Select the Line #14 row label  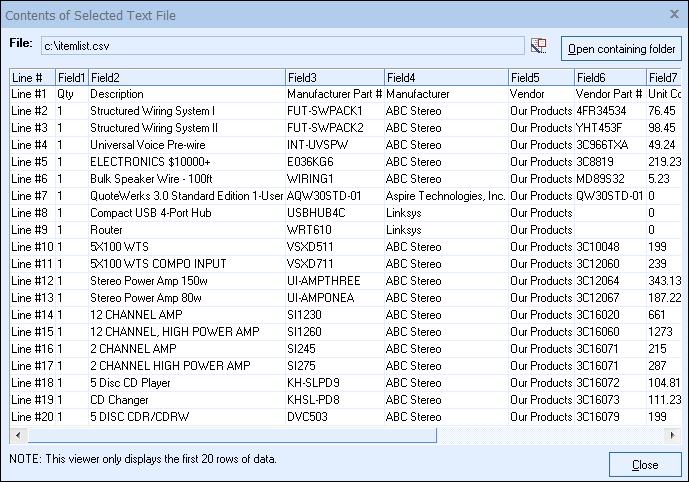pyautogui.click(x=30, y=314)
